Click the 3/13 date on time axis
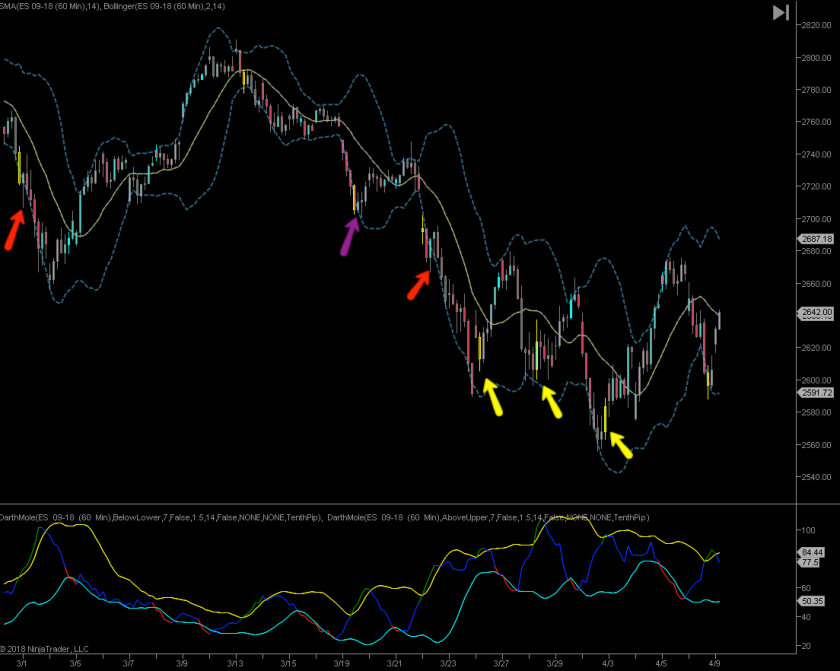The height and width of the screenshot is (671, 840). 235,662
